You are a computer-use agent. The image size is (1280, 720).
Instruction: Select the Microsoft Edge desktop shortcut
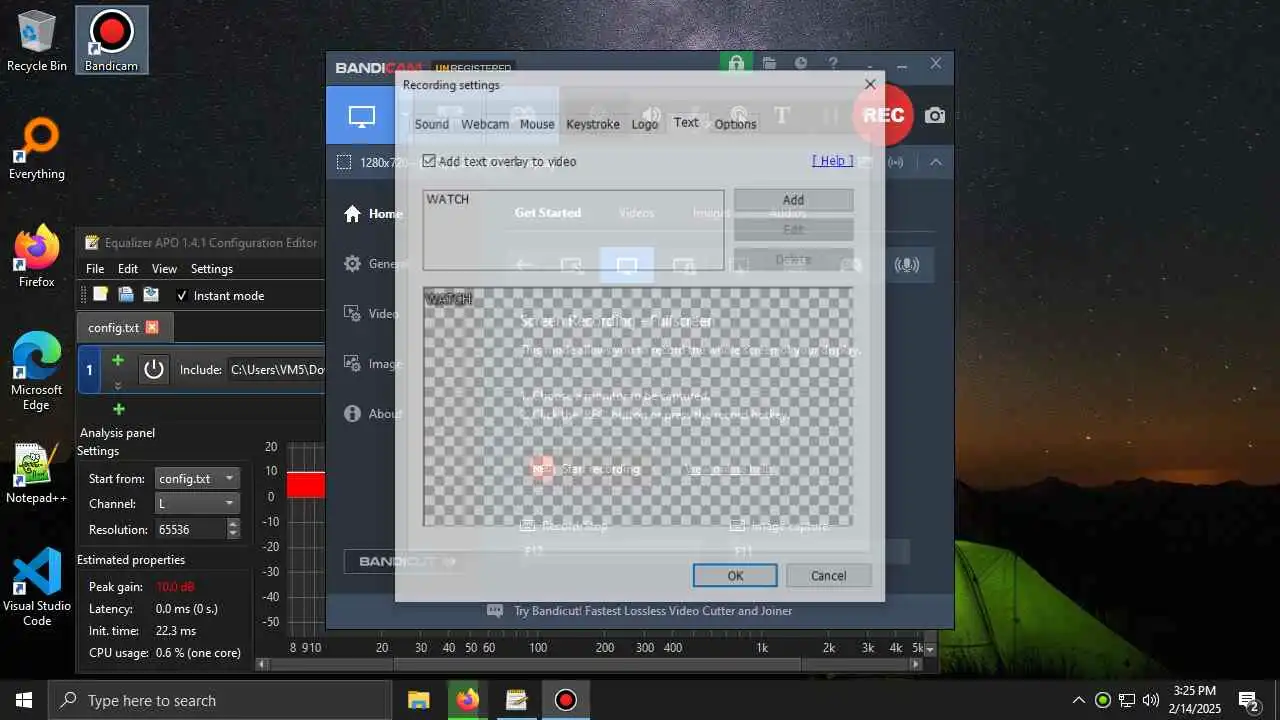[x=37, y=372]
